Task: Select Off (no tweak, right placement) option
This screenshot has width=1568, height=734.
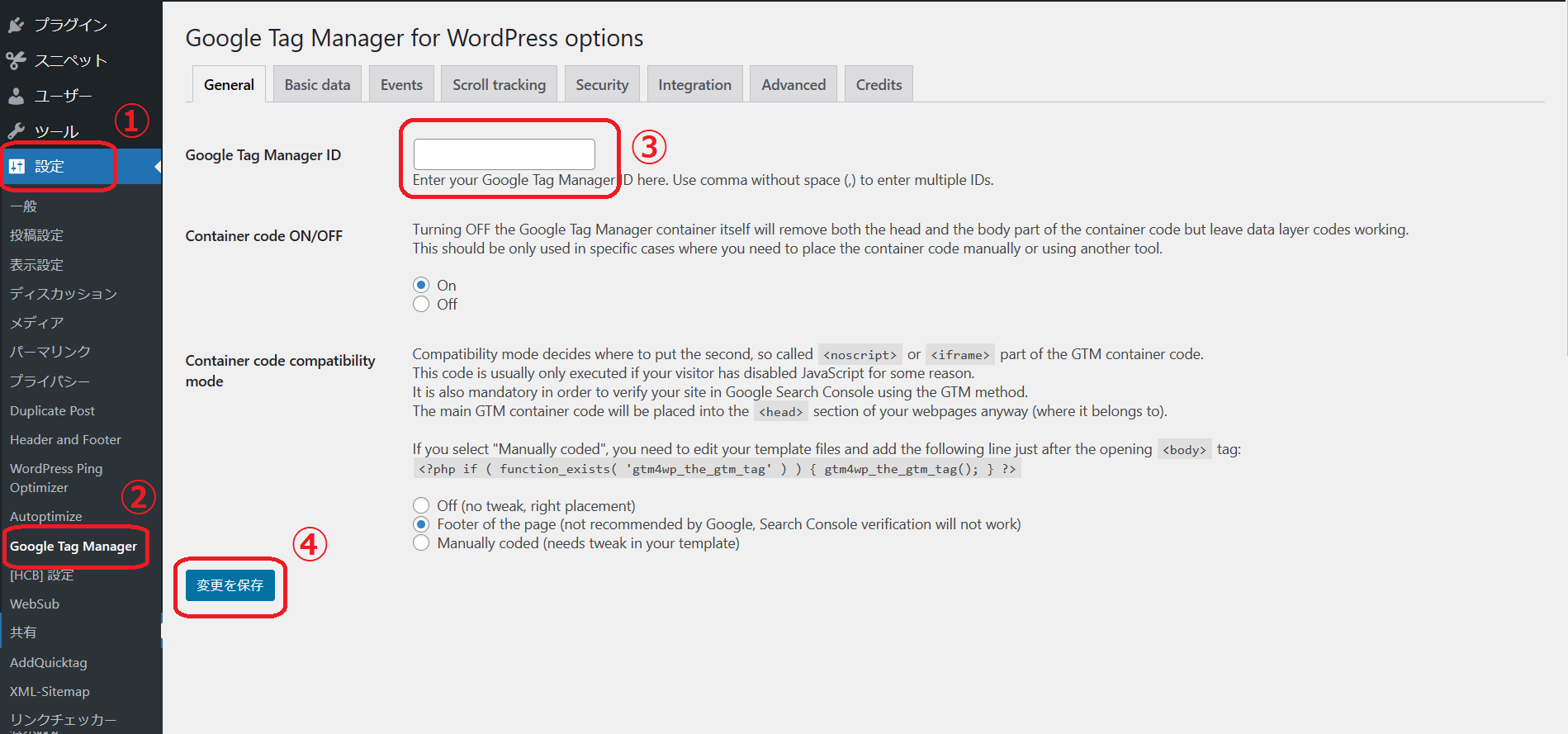Action: [421, 505]
